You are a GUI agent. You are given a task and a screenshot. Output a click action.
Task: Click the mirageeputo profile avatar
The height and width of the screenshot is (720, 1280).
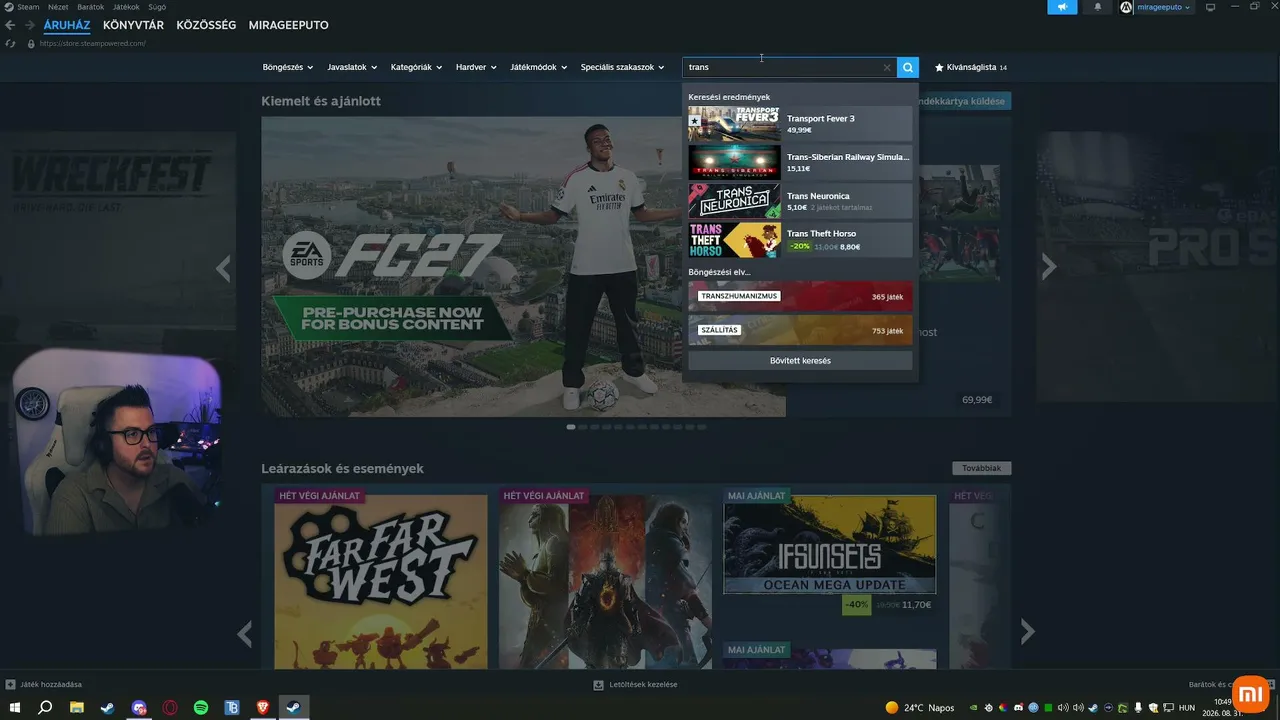click(1126, 7)
